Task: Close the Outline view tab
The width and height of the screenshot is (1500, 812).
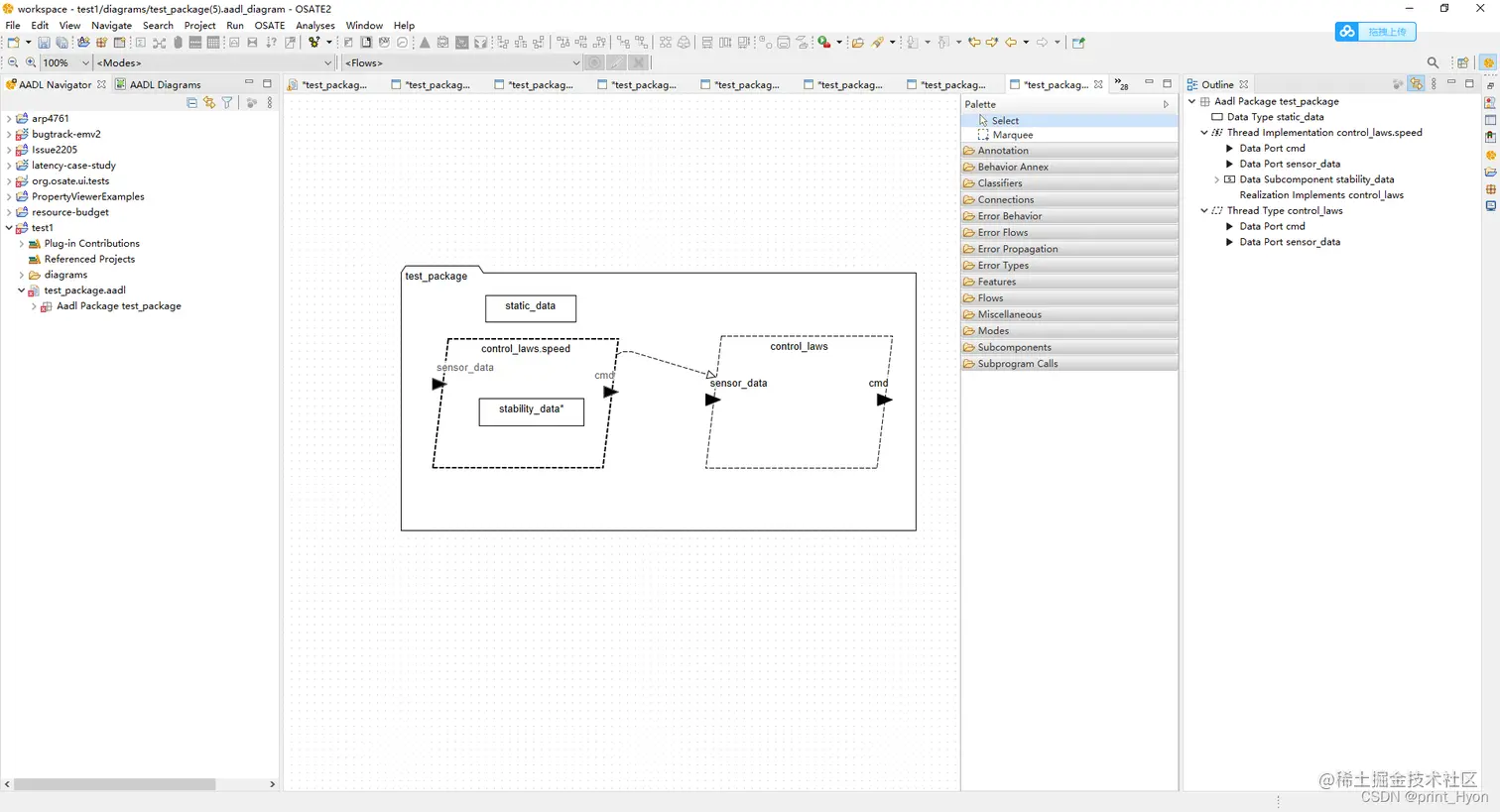Action: pyautogui.click(x=1244, y=84)
